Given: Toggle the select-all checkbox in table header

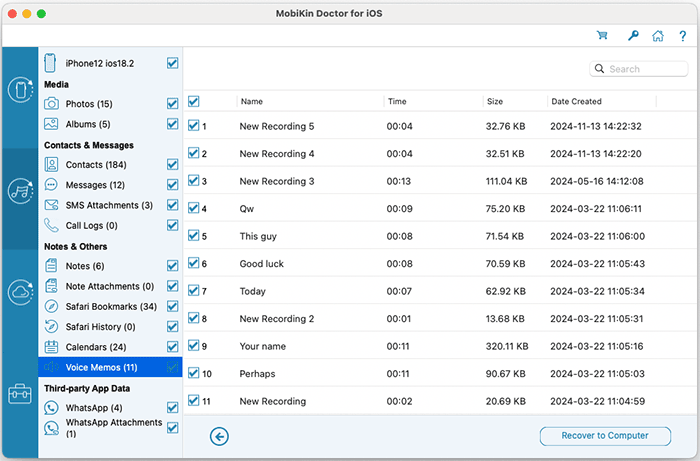Looking at the screenshot, I should [193, 101].
